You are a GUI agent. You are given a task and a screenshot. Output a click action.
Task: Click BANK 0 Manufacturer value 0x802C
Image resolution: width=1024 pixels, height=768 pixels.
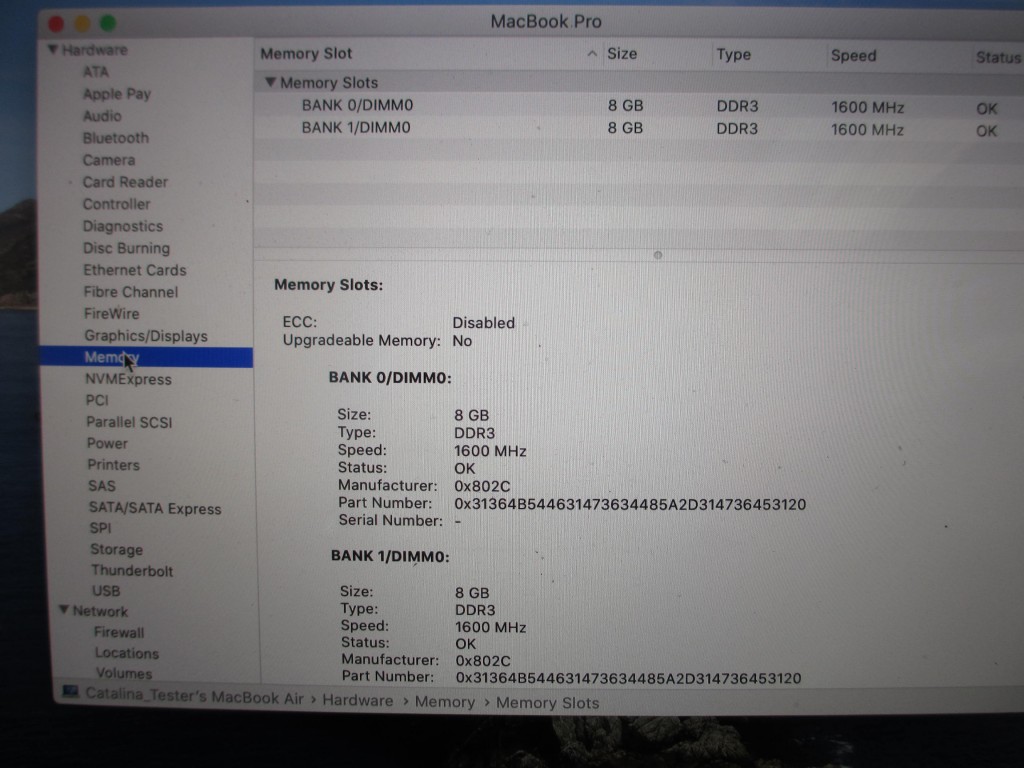point(482,487)
